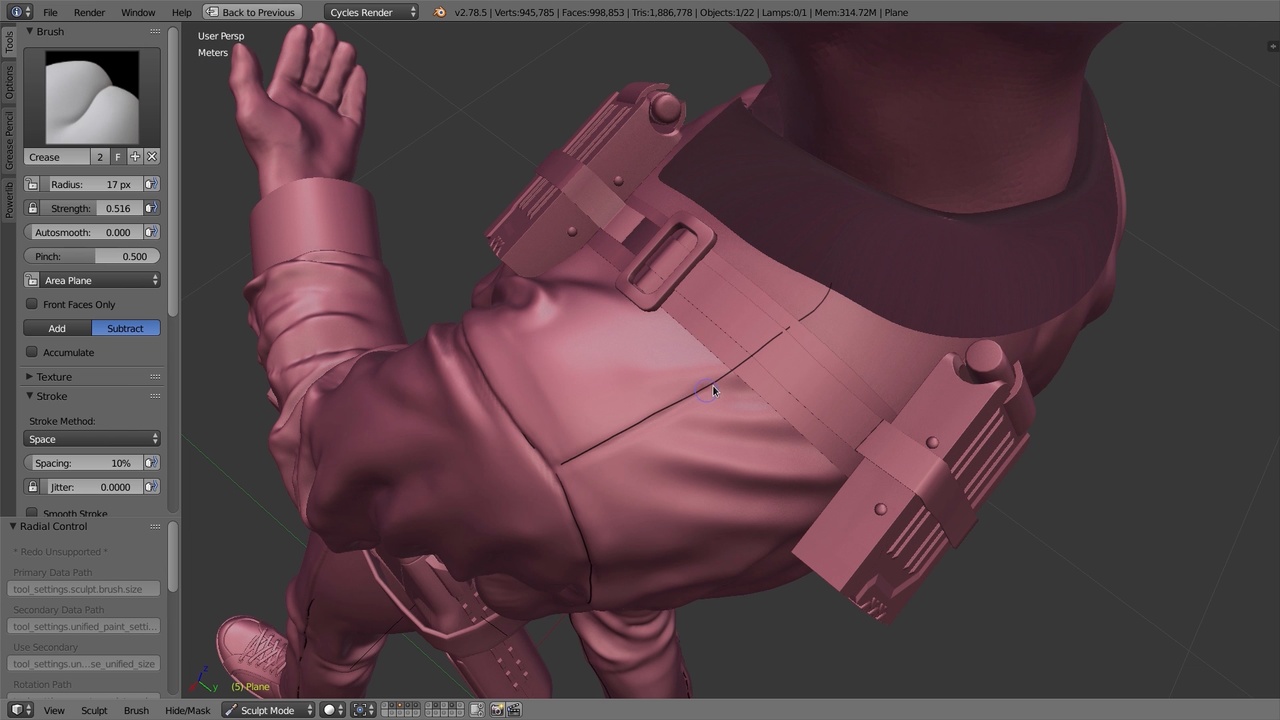The height and width of the screenshot is (720, 1280).
Task: Toggle the Jitter lock icon
Action: tap(32, 487)
